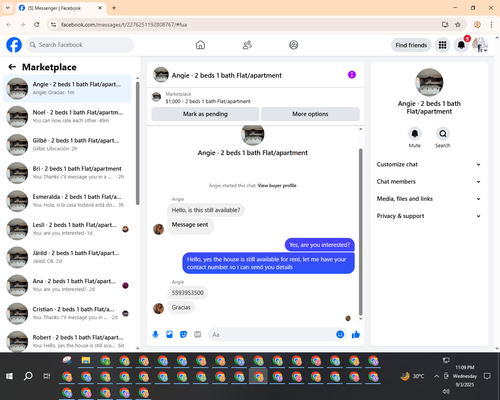Expand Chat members section
500x400 pixels.
coord(429,182)
